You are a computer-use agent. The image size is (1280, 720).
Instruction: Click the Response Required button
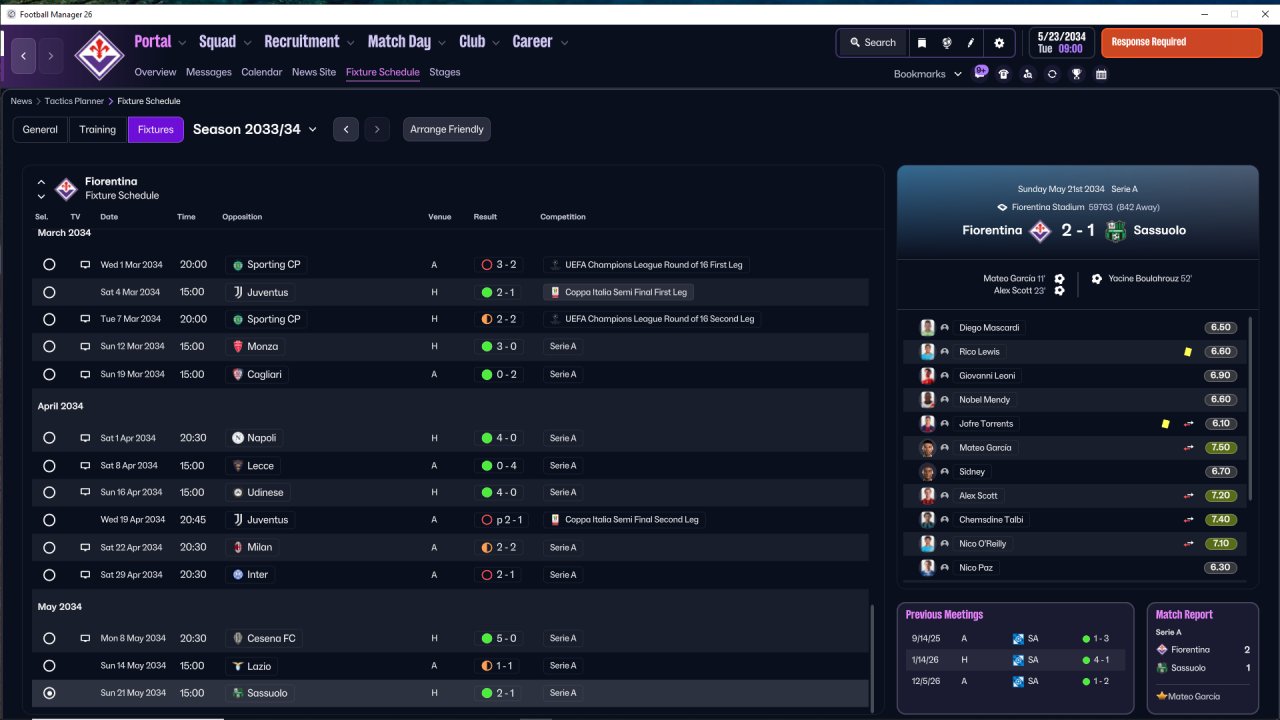pos(1182,43)
